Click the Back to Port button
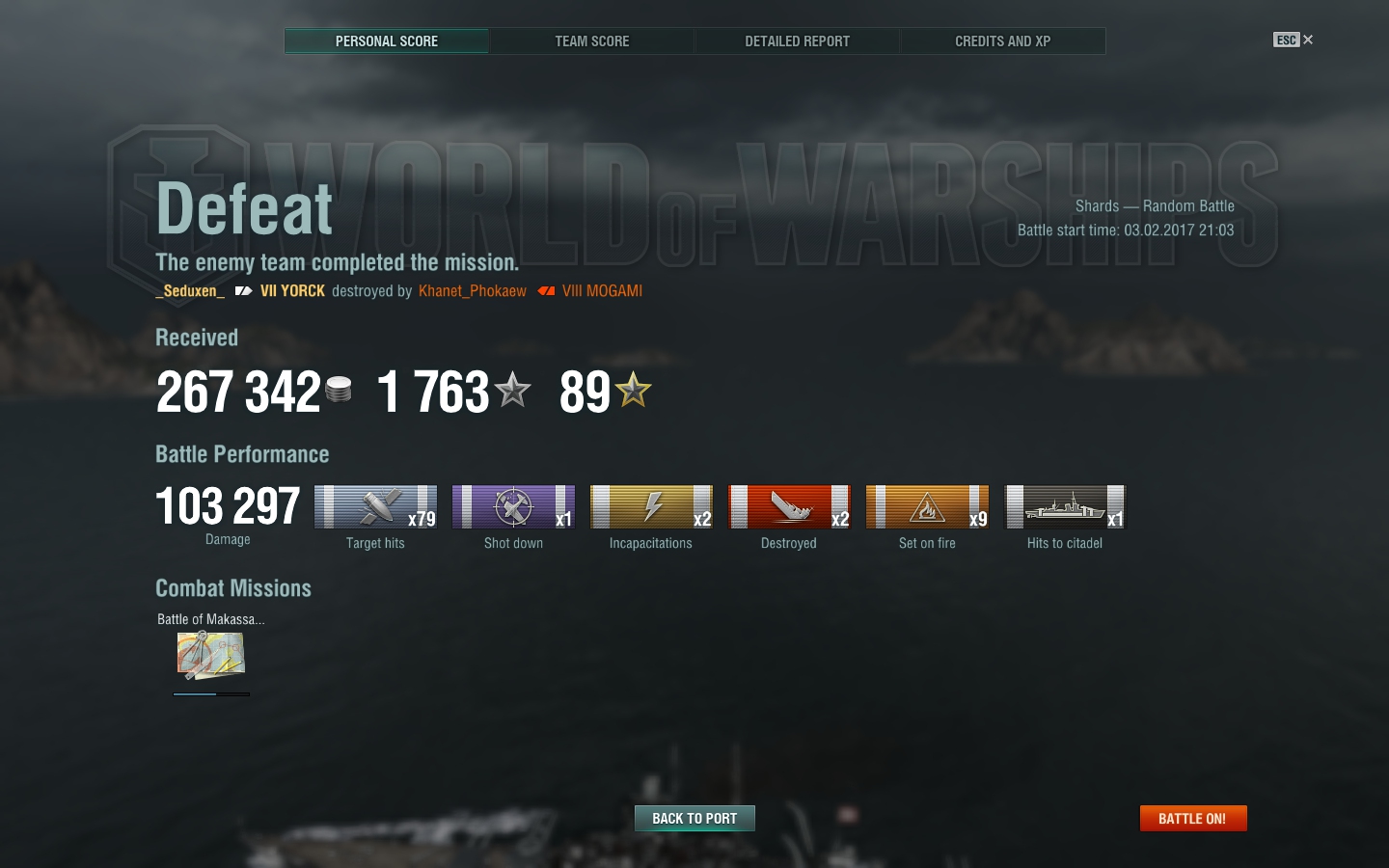This screenshot has width=1389, height=868. click(694, 818)
